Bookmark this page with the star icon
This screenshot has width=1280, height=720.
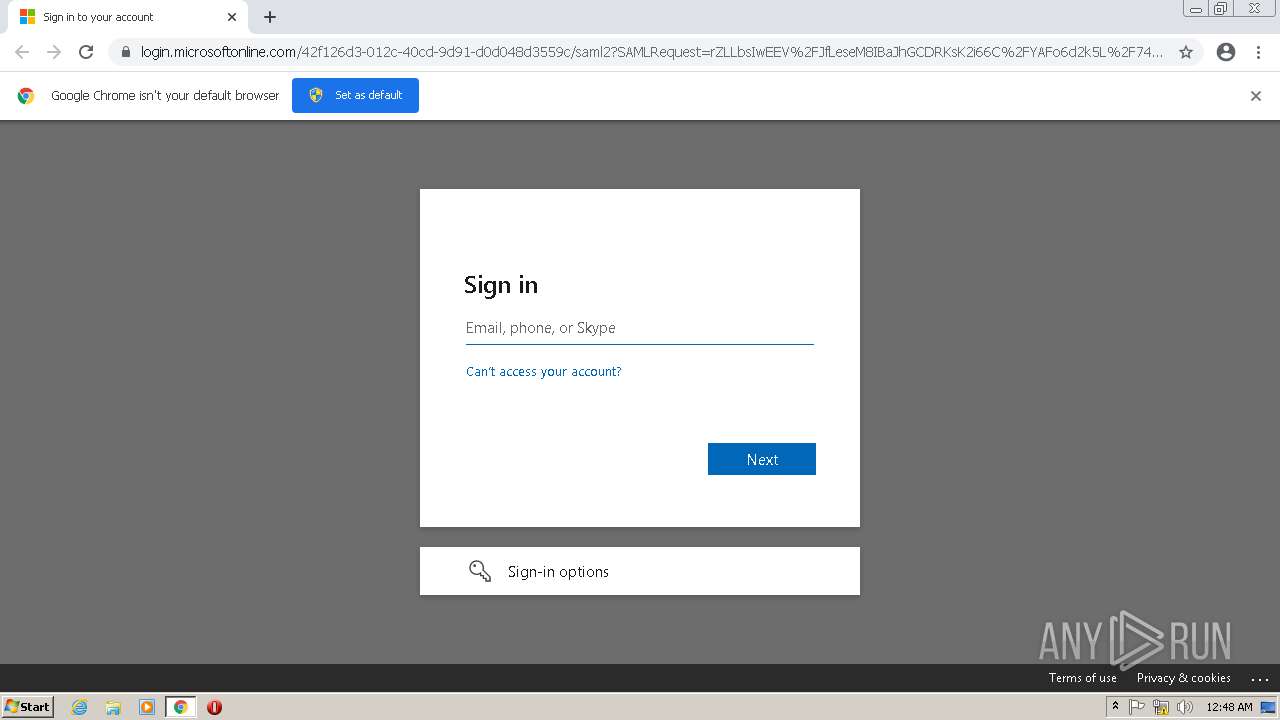coord(1186,52)
